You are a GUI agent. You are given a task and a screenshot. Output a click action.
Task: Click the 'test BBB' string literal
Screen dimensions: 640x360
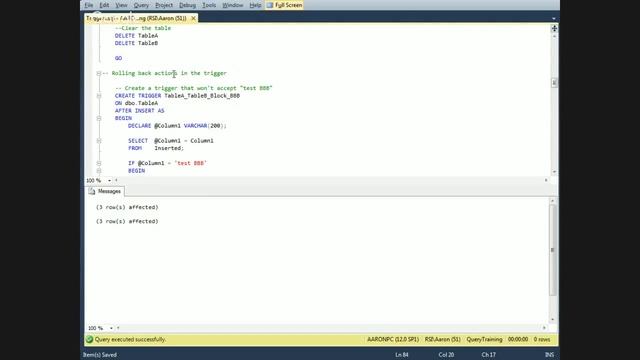click(x=191, y=163)
